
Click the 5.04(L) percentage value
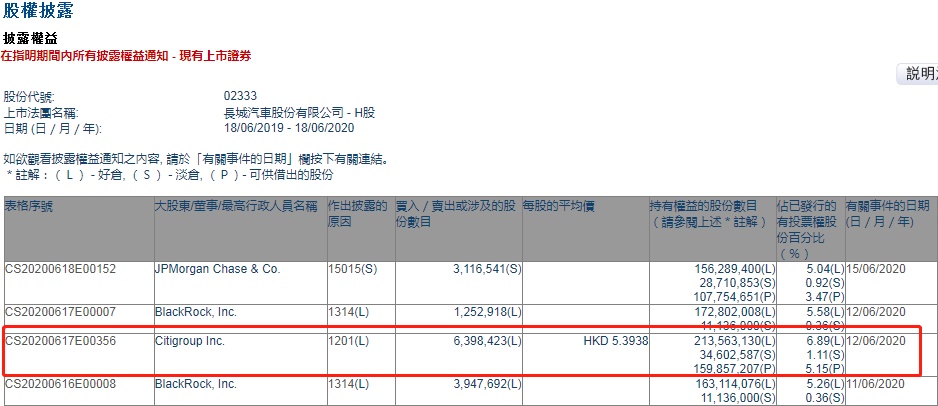pyautogui.click(x=826, y=269)
